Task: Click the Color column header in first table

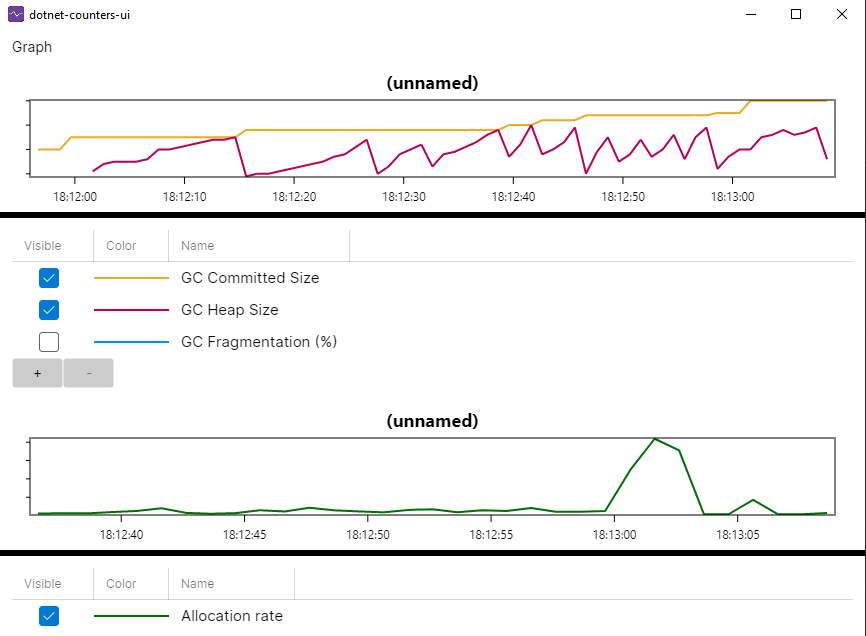Action: [x=121, y=246]
